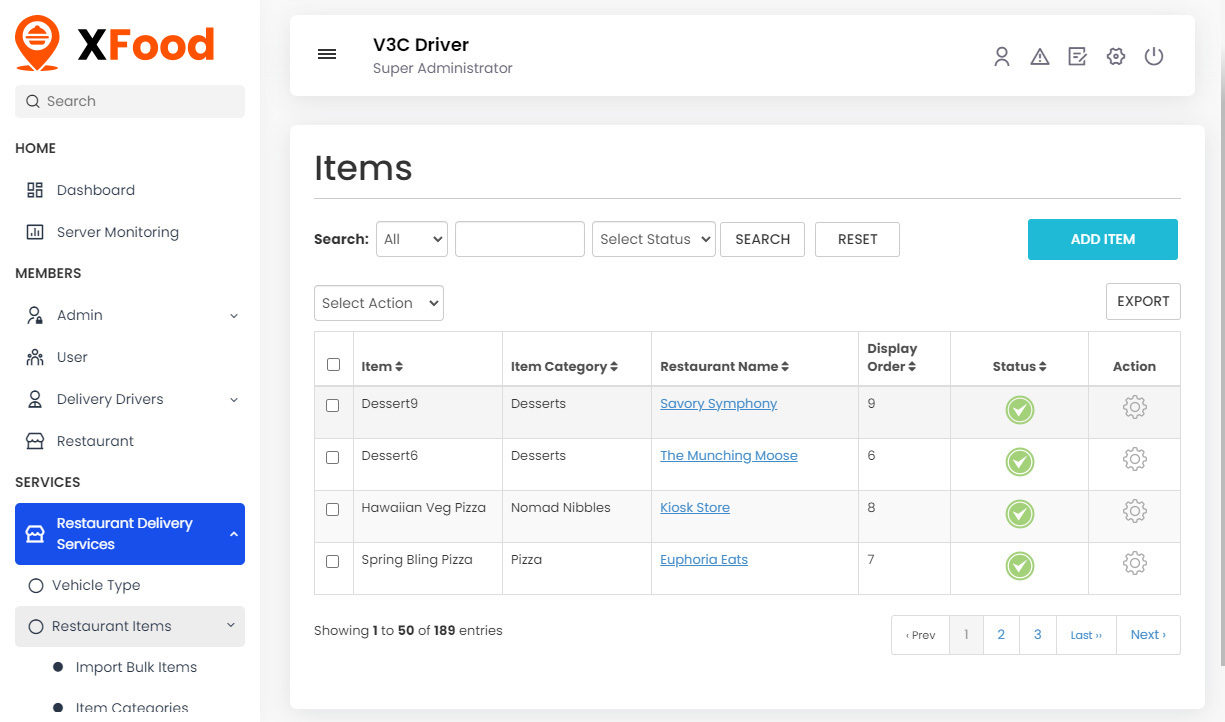Screen dimensions: 1225x722
Task: Check the select-all checkbox in table header
Action: point(334,365)
